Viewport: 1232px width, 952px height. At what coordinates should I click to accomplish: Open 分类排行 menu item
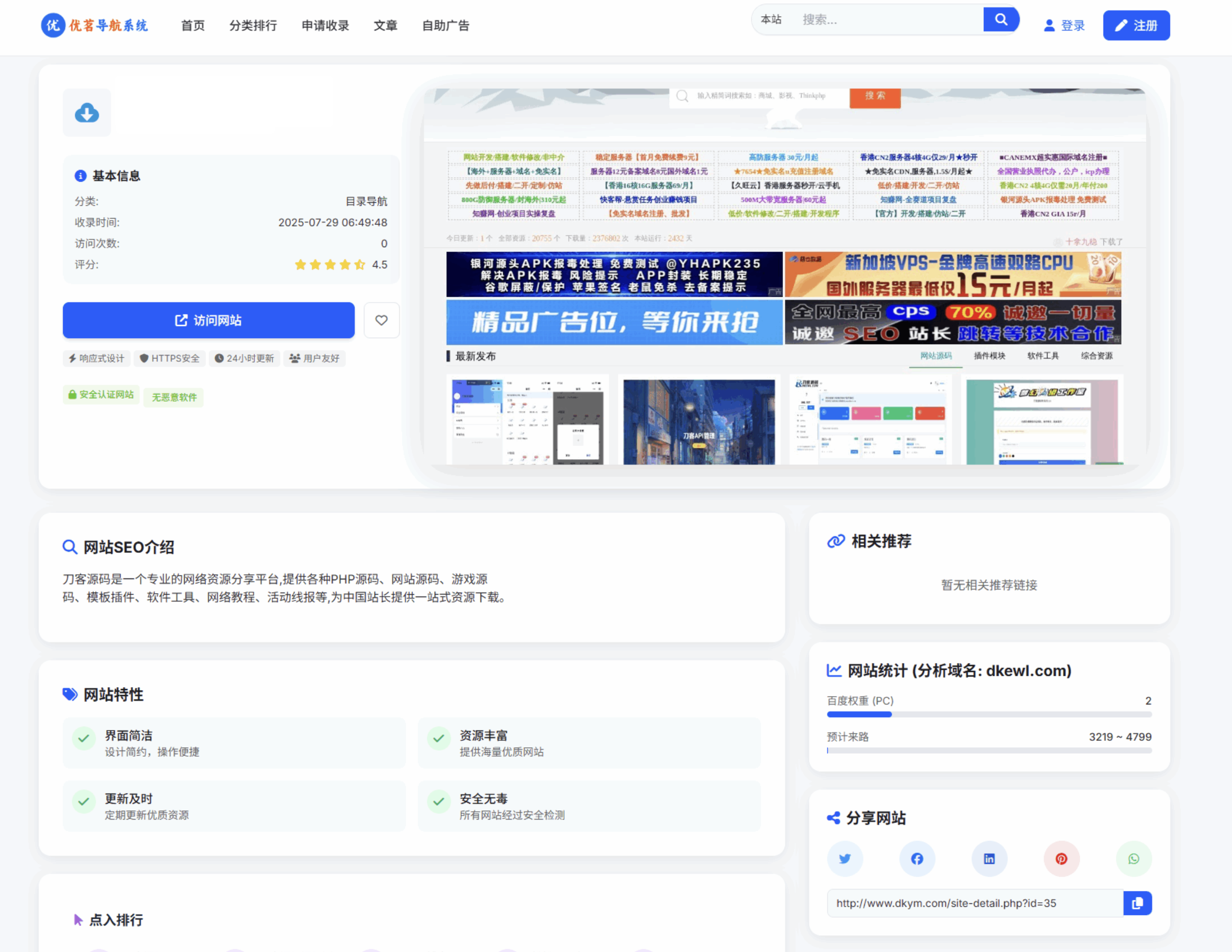253,26
